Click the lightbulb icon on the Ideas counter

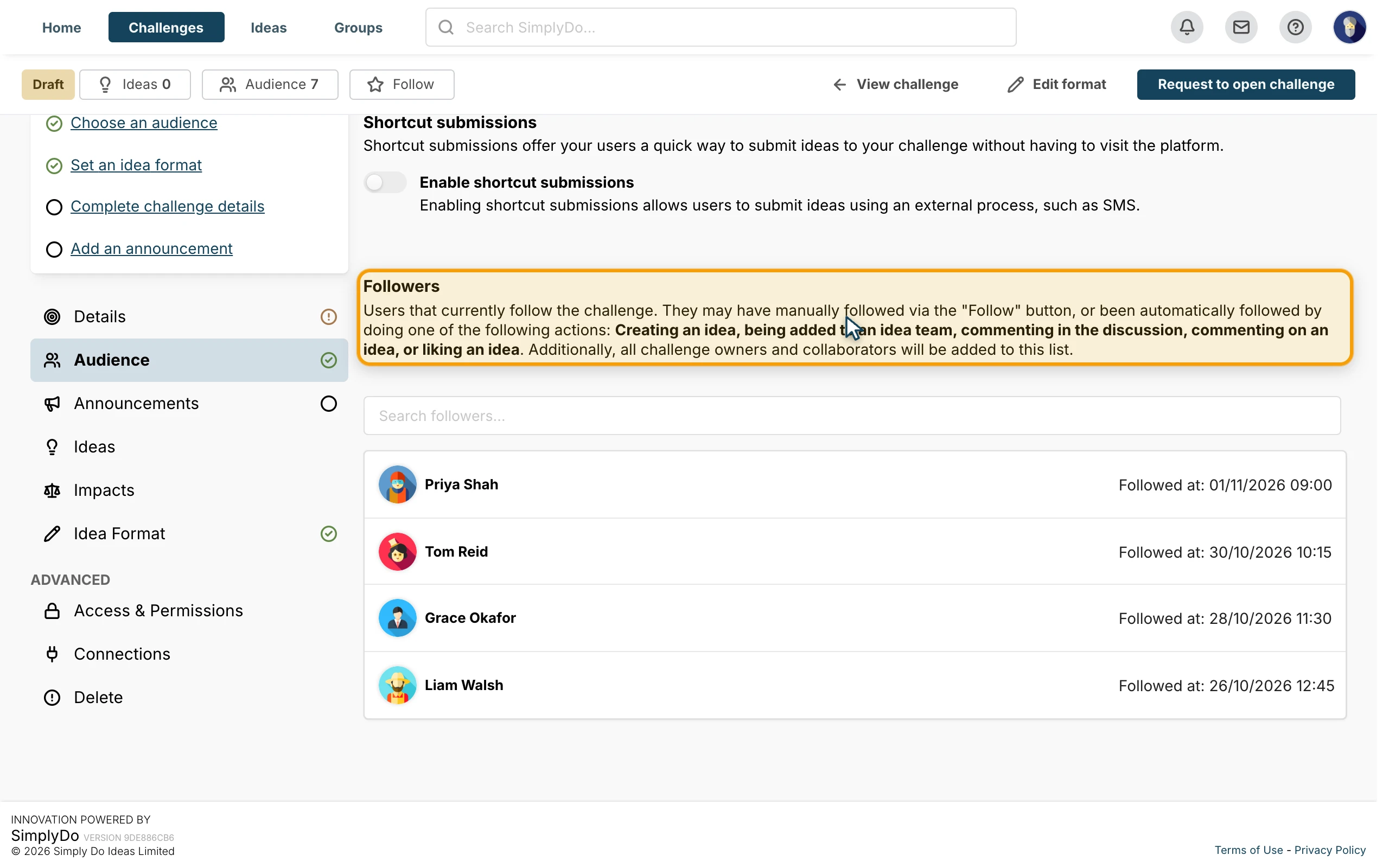pos(105,85)
